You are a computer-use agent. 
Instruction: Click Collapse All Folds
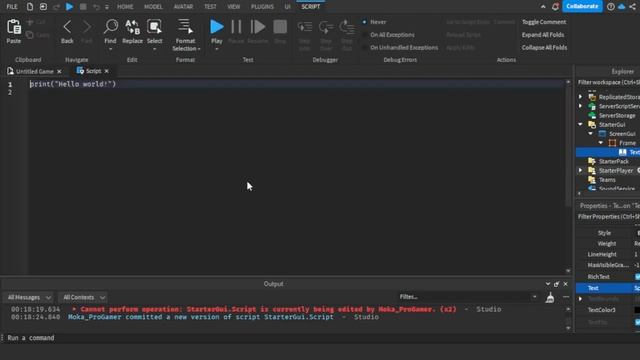tap(544, 47)
